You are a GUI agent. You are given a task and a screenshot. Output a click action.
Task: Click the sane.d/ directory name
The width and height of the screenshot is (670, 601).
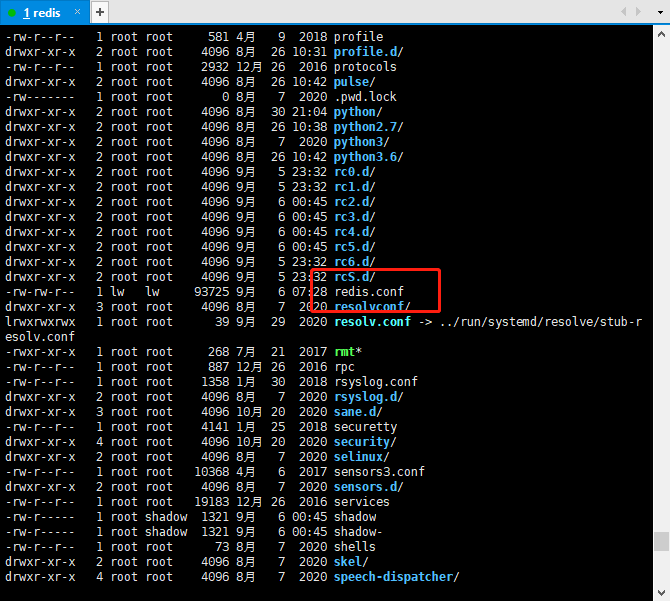coord(358,412)
